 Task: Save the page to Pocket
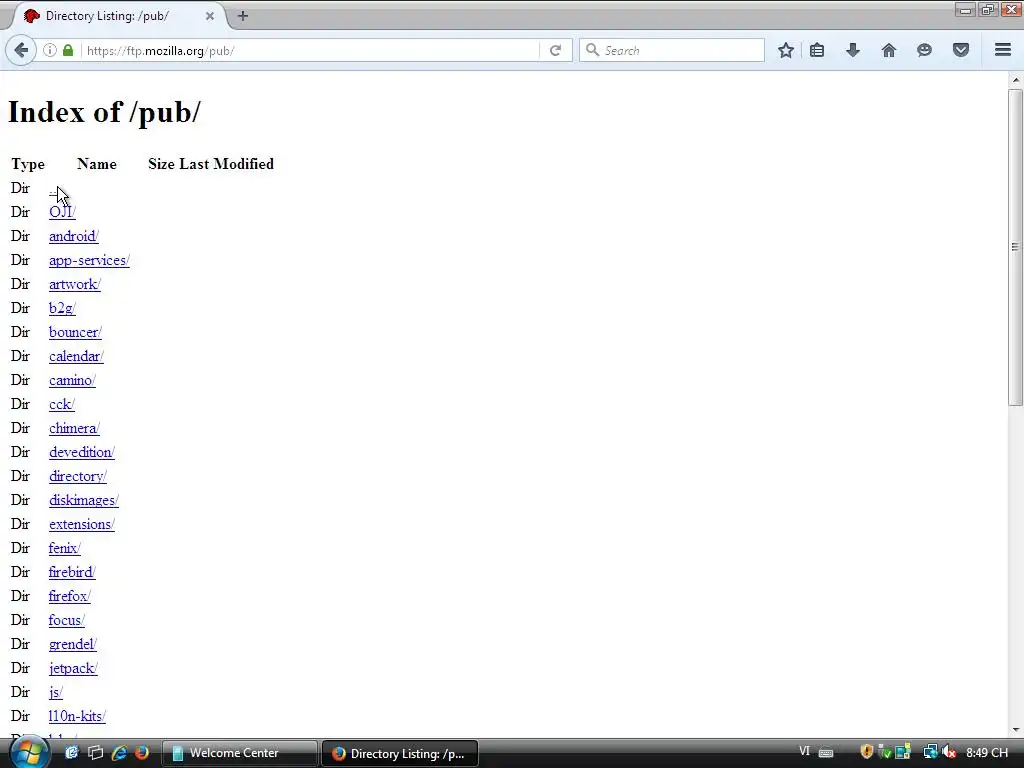(961, 50)
